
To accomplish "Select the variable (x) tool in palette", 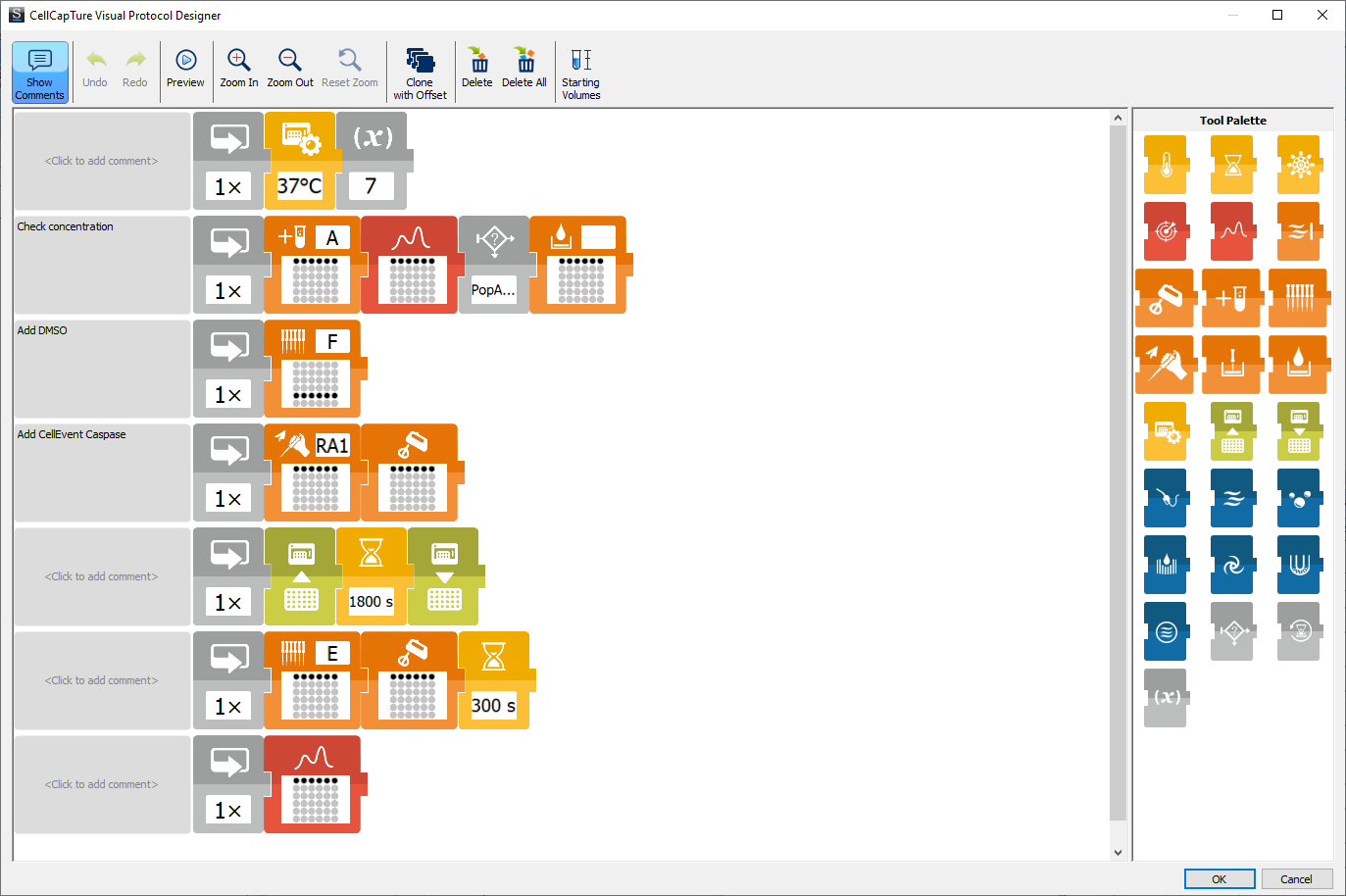I will (1166, 697).
